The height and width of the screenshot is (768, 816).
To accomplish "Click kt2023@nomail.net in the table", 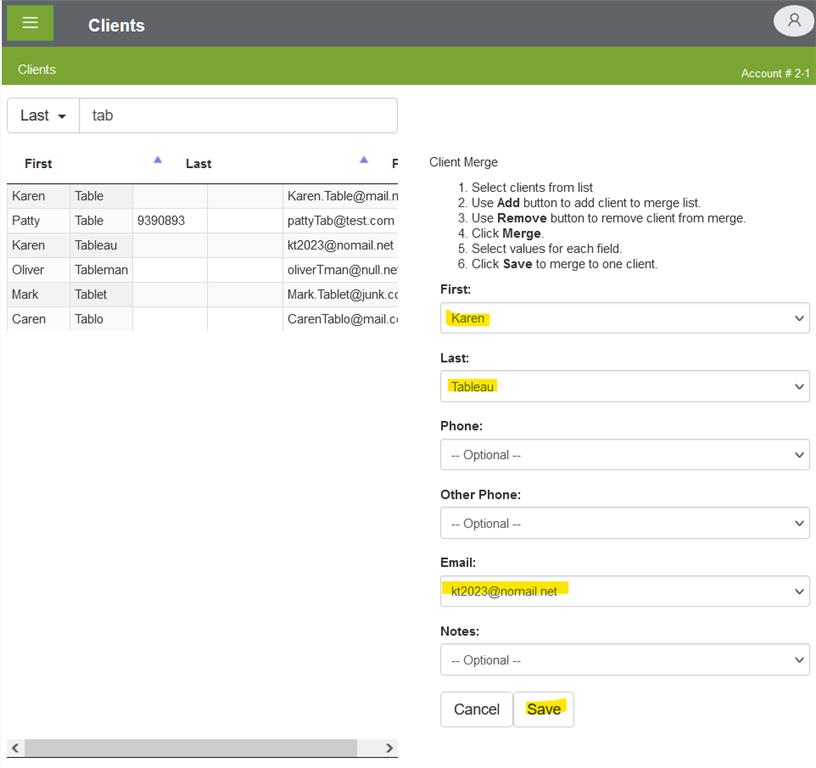I will 341,245.
